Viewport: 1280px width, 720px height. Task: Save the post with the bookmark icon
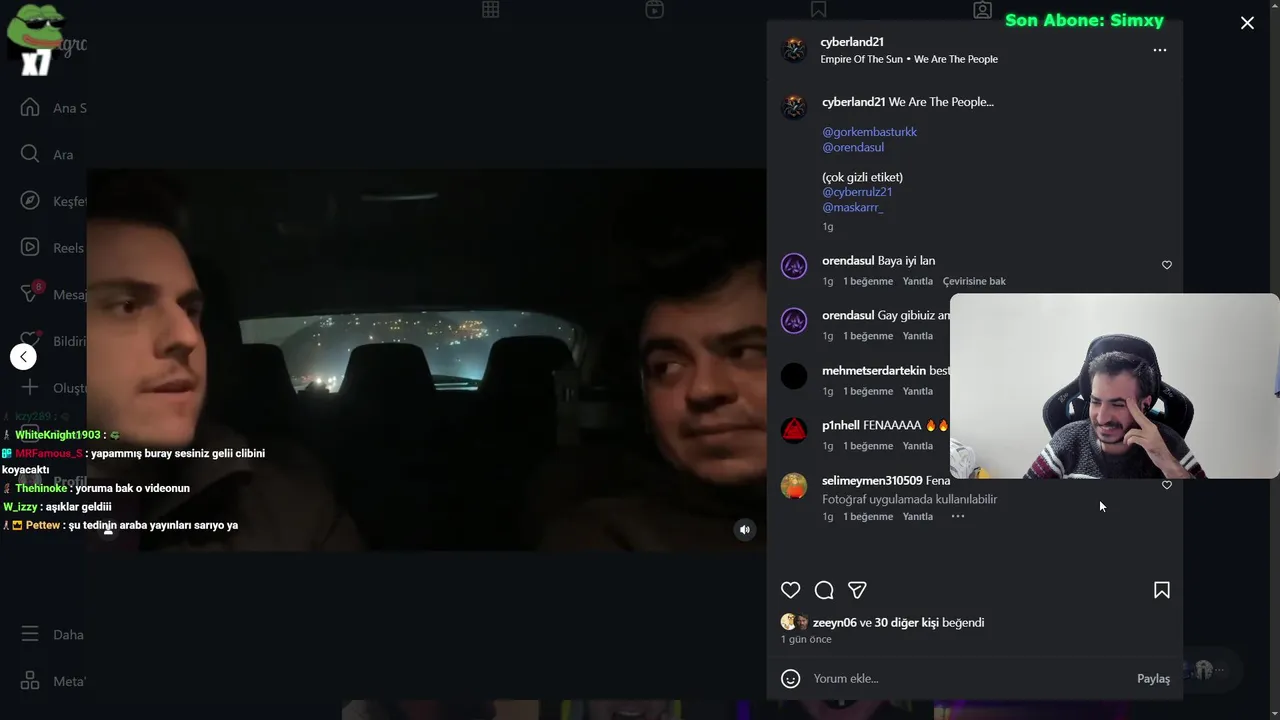coord(1162,590)
